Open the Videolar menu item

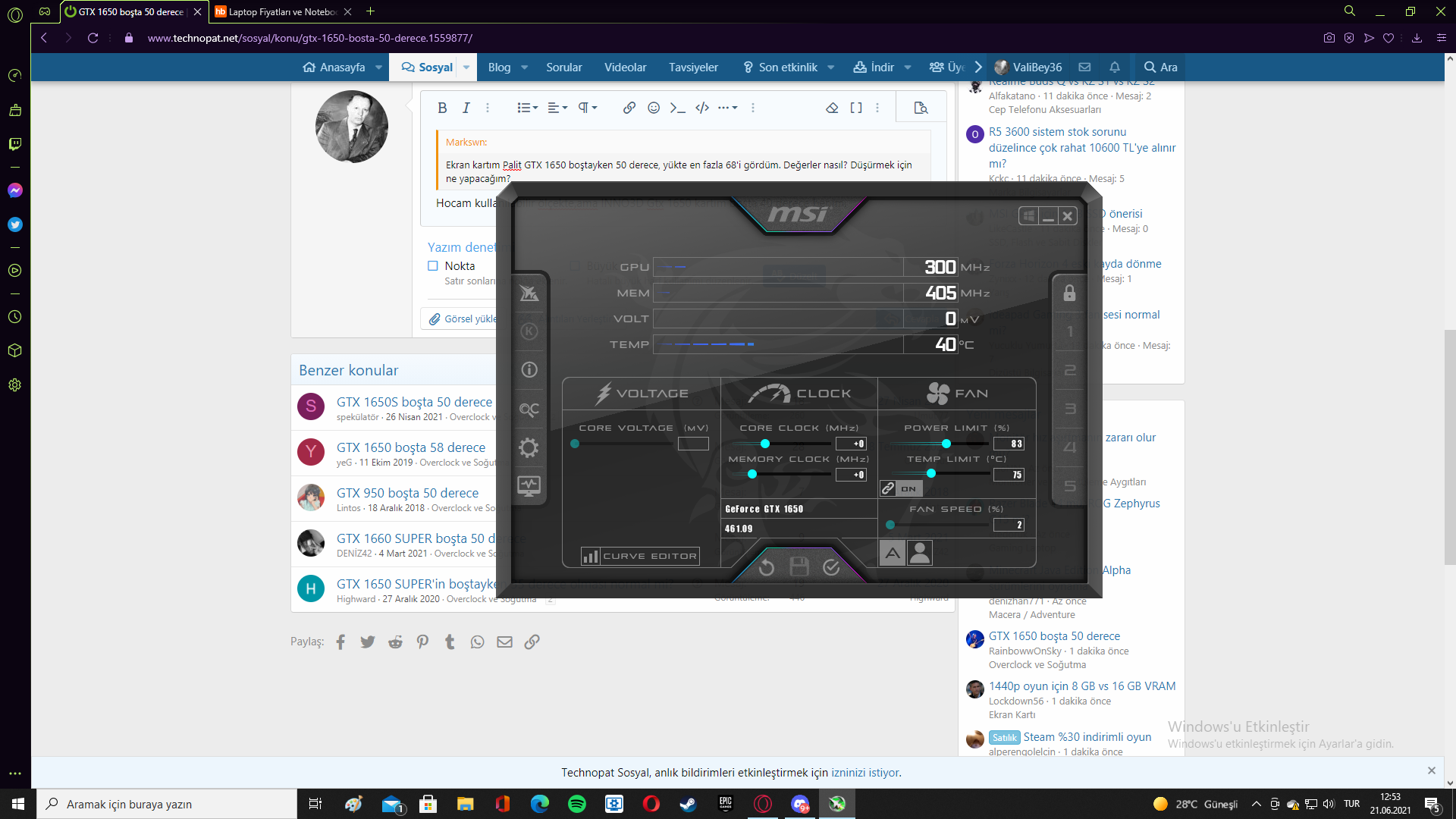pyautogui.click(x=625, y=67)
